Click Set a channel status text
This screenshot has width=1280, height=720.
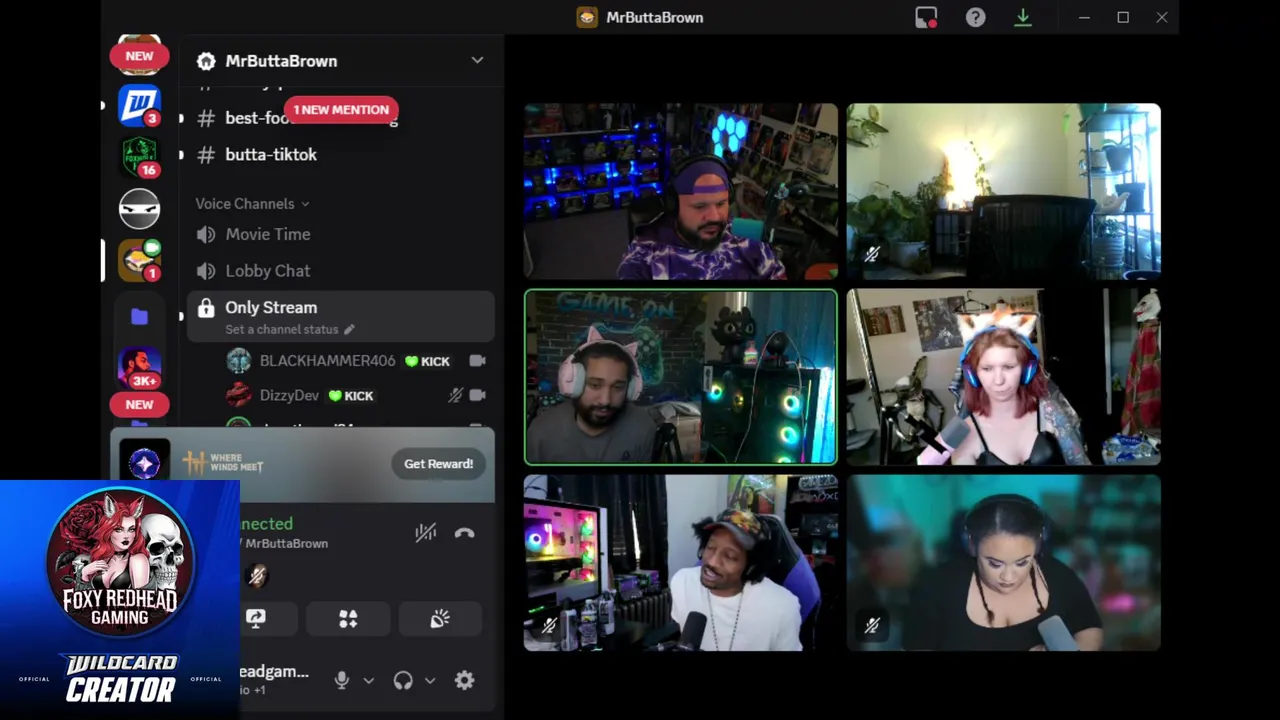282,329
